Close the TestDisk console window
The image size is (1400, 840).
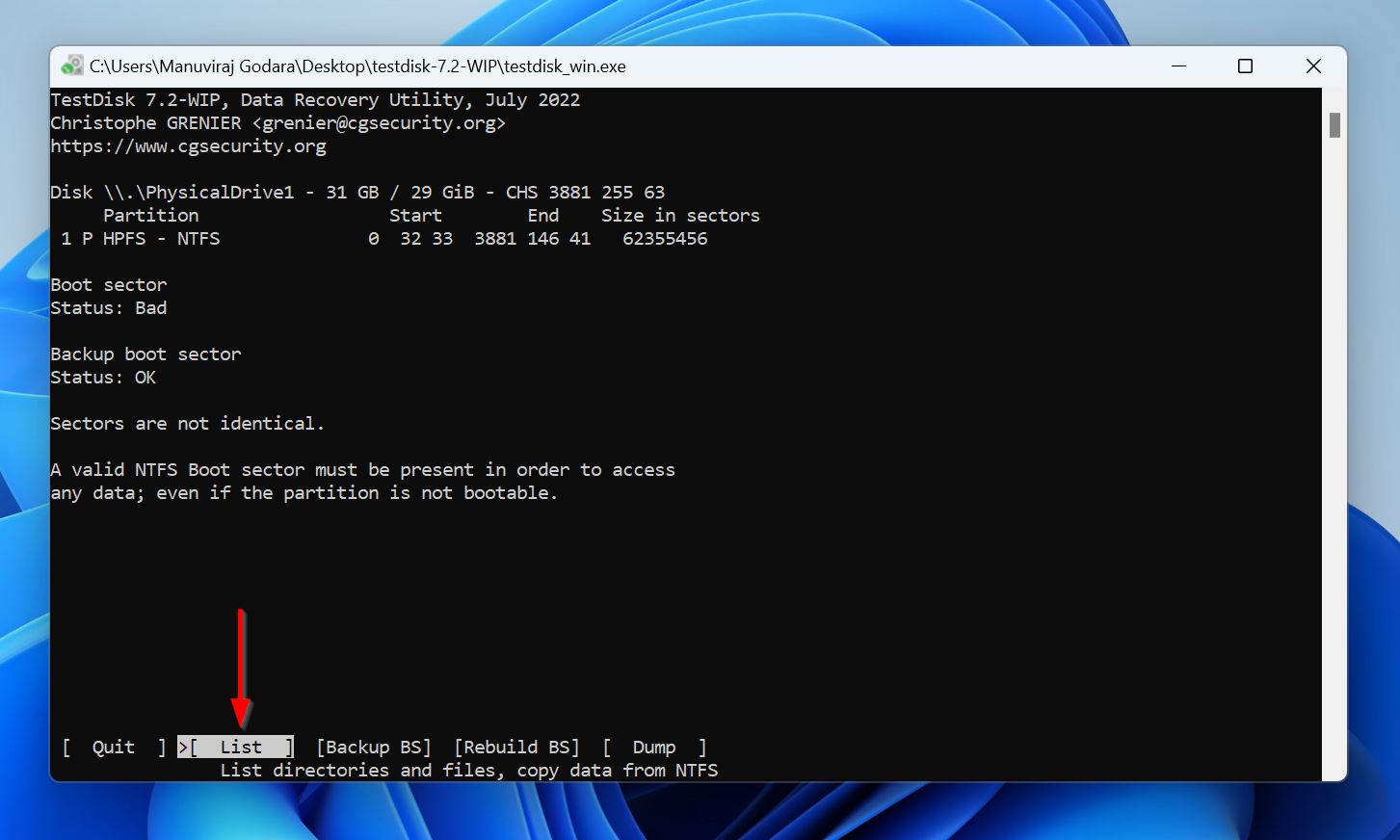[x=1313, y=66]
